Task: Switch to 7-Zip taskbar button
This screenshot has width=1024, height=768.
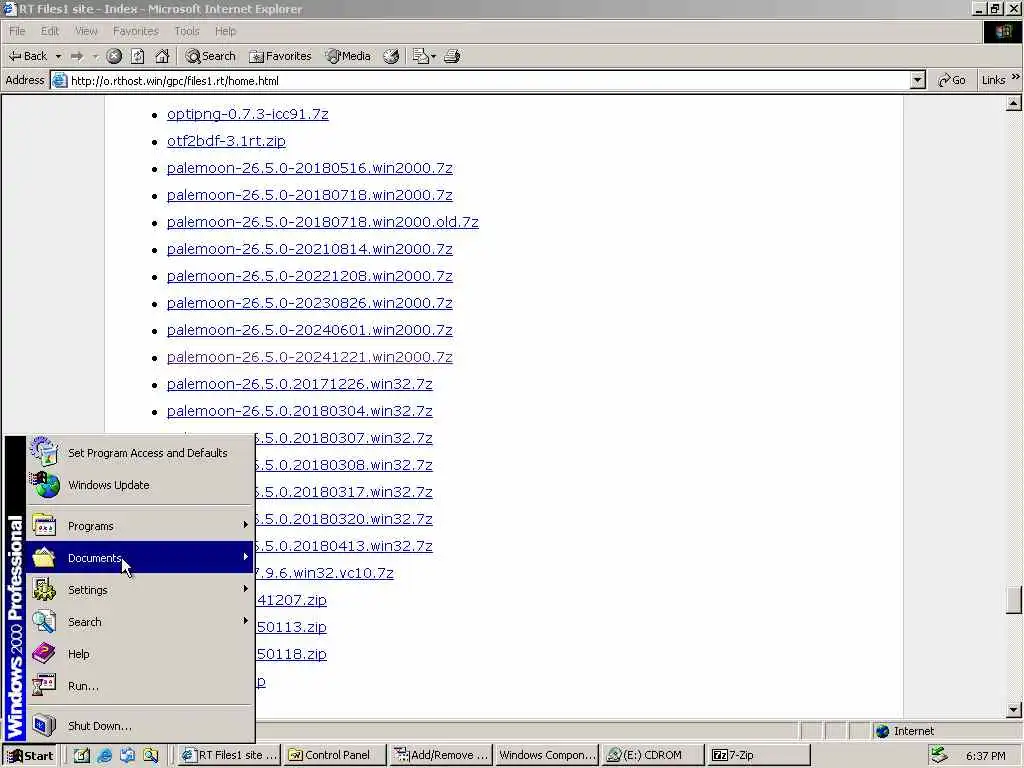Action: tap(759, 756)
